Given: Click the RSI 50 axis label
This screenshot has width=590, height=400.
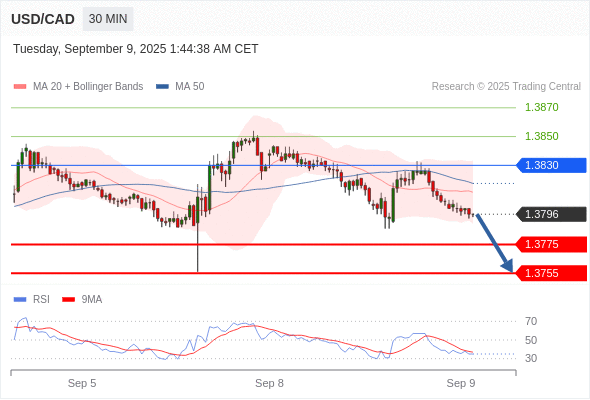Looking at the screenshot, I should tap(531, 340).
